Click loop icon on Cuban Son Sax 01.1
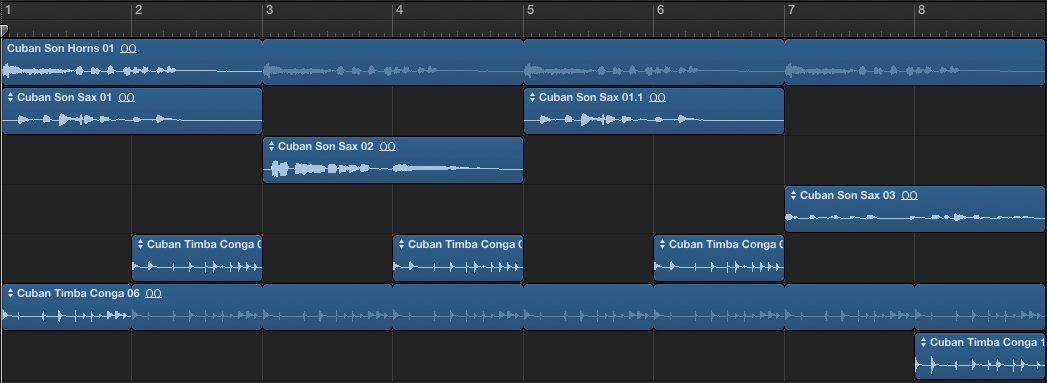This screenshot has width=1047, height=383. (x=657, y=97)
